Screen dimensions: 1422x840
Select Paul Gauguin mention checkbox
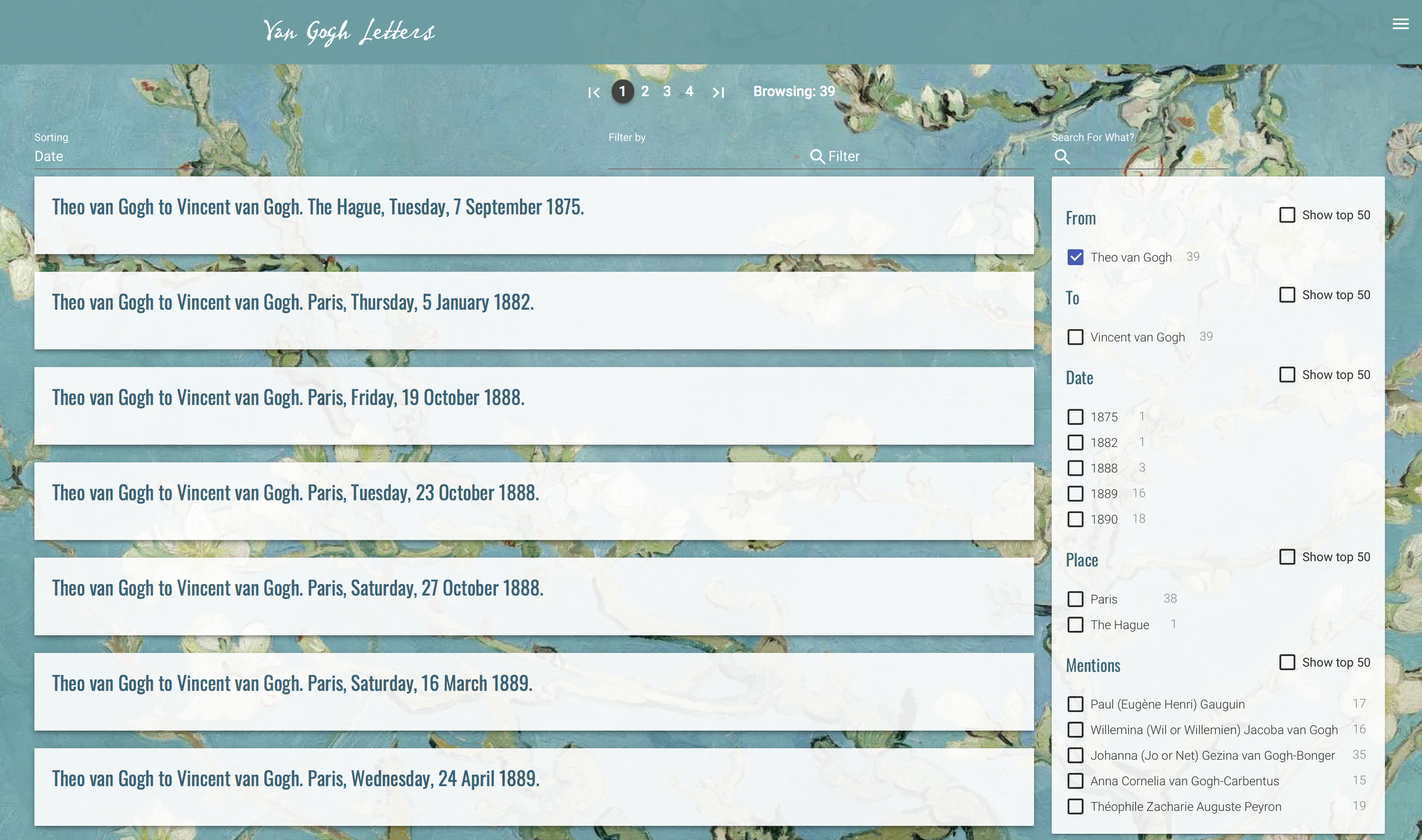click(x=1075, y=704)
